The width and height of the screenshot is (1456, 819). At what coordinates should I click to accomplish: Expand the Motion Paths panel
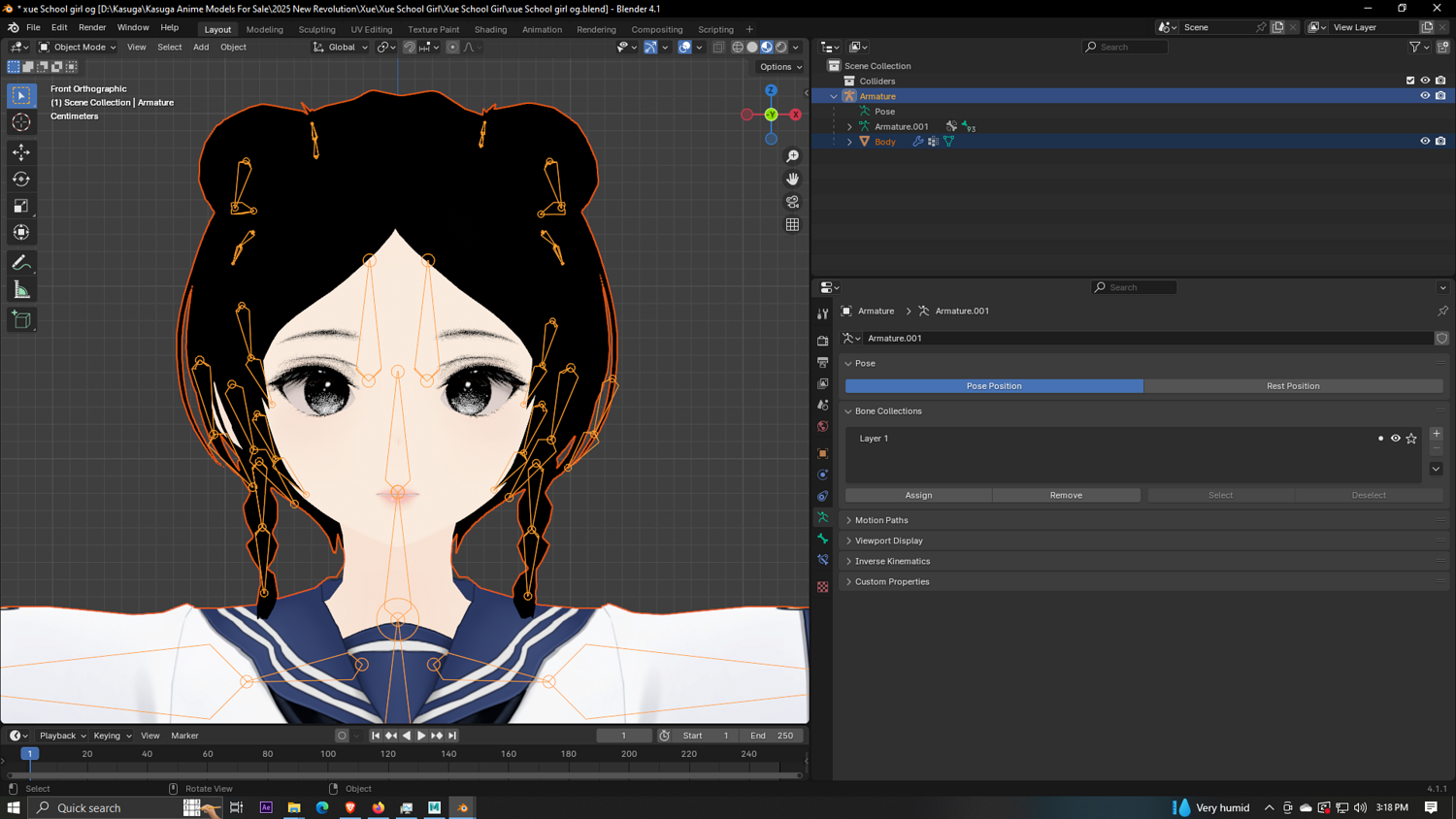click(881, 520)
